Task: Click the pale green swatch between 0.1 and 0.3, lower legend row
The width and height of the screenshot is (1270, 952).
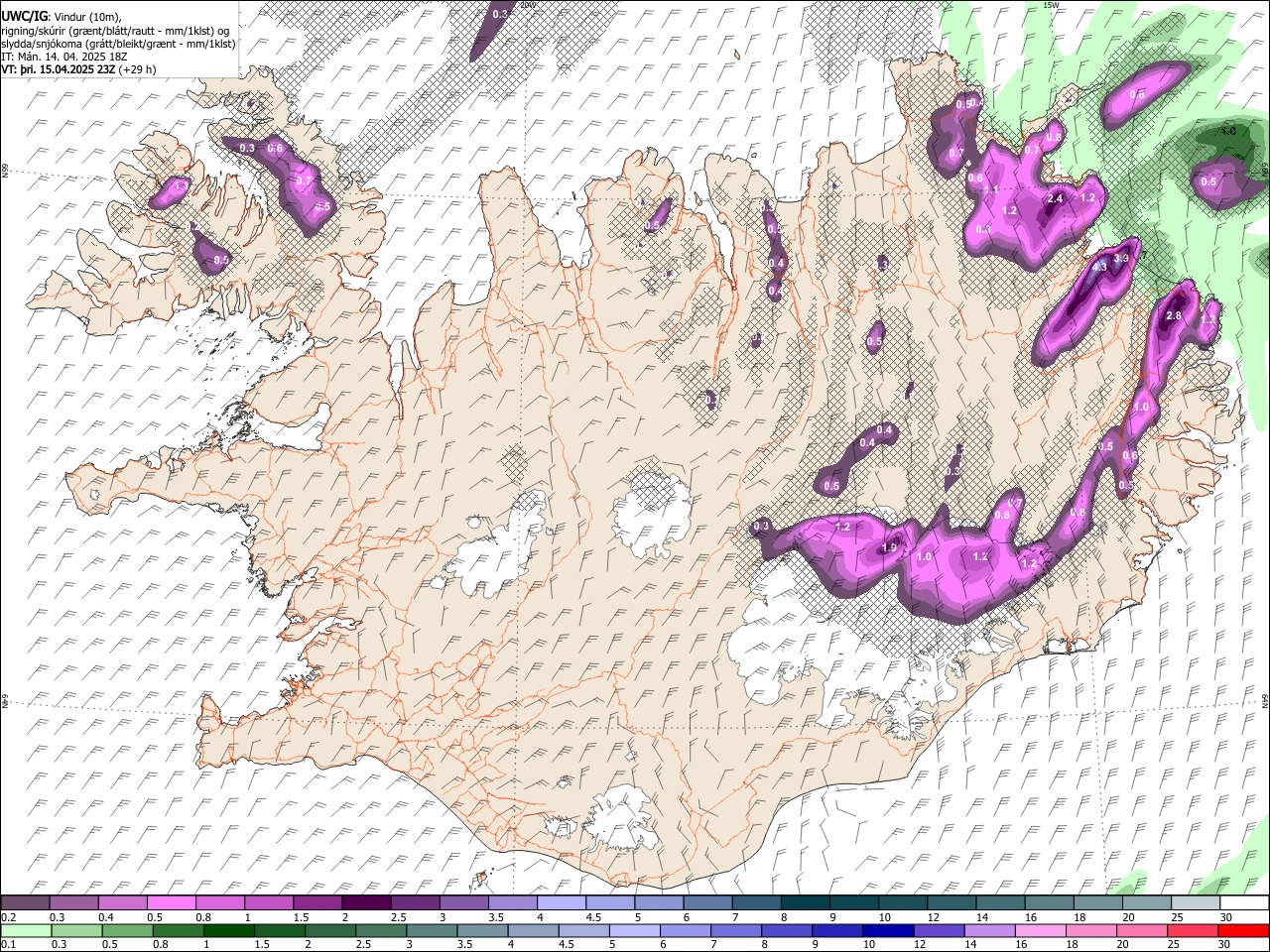Action: click(x=26, y=931)
